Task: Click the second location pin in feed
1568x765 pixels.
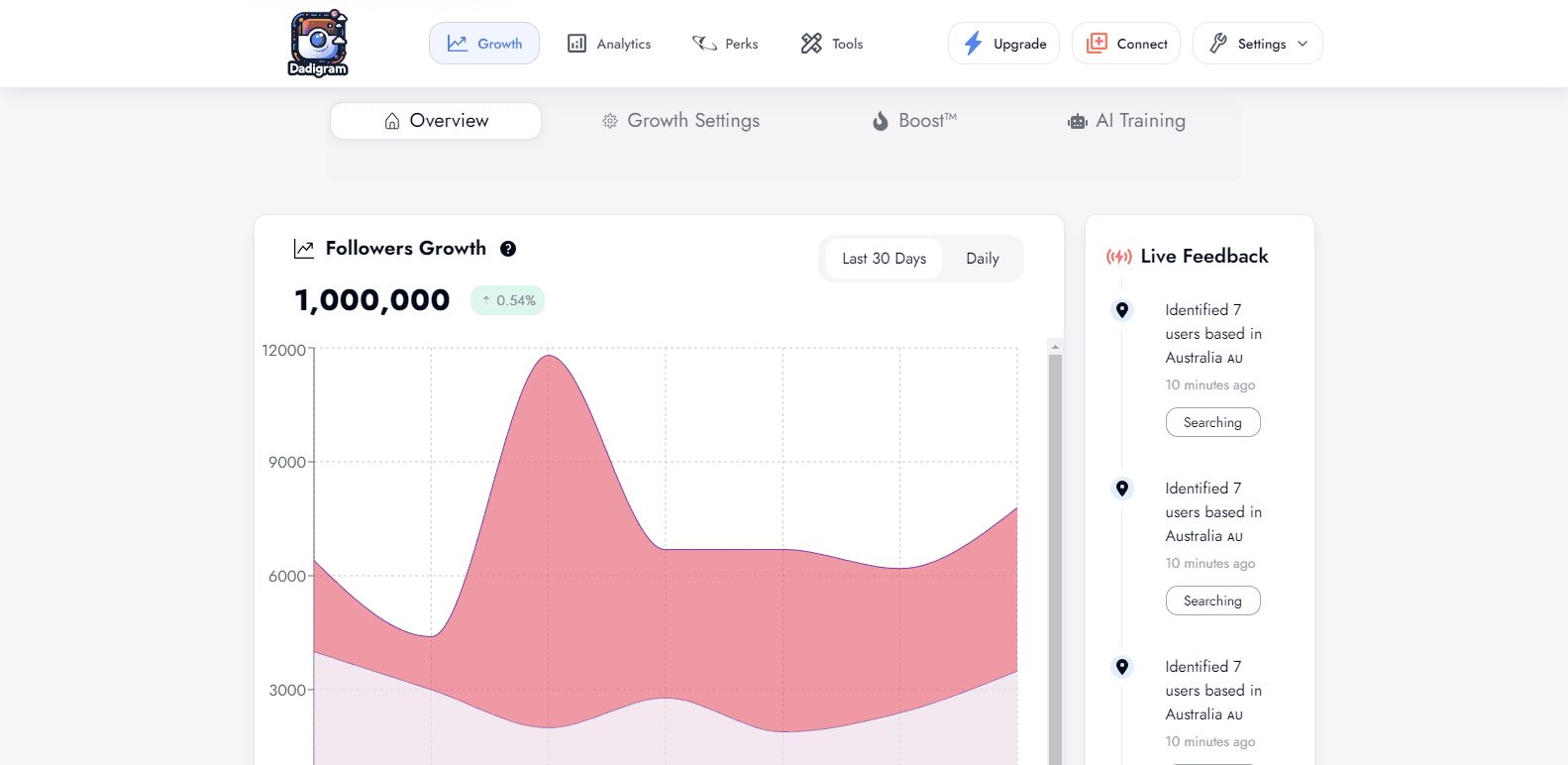Action: 1122,489
